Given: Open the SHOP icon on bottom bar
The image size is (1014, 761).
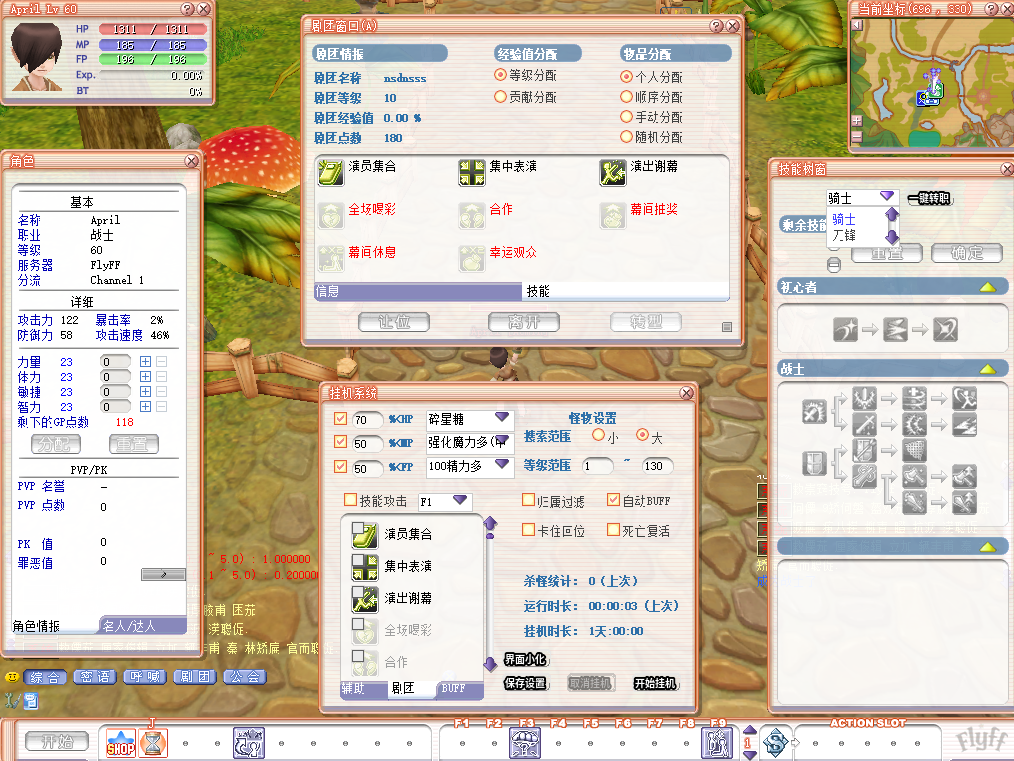Looking at the screenshot, I should point(121,742).
